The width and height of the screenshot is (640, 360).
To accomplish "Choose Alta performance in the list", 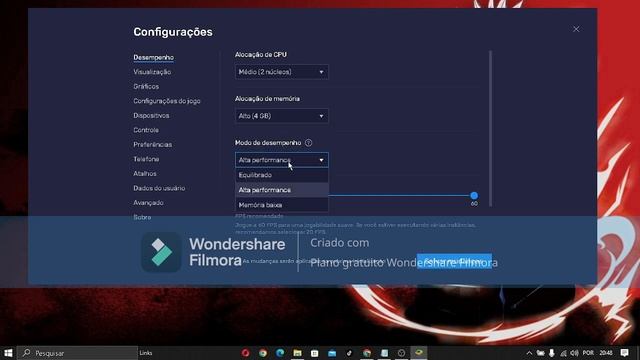I will [x=282, y=190].
